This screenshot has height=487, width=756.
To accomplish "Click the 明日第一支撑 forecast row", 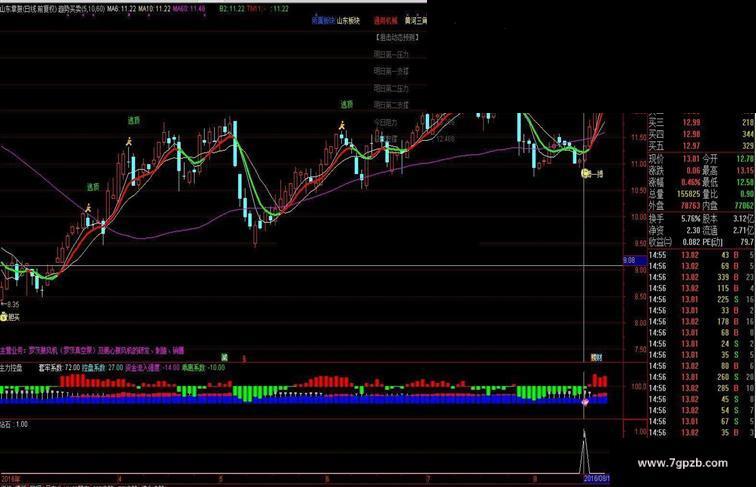I will tap(391, 71).
